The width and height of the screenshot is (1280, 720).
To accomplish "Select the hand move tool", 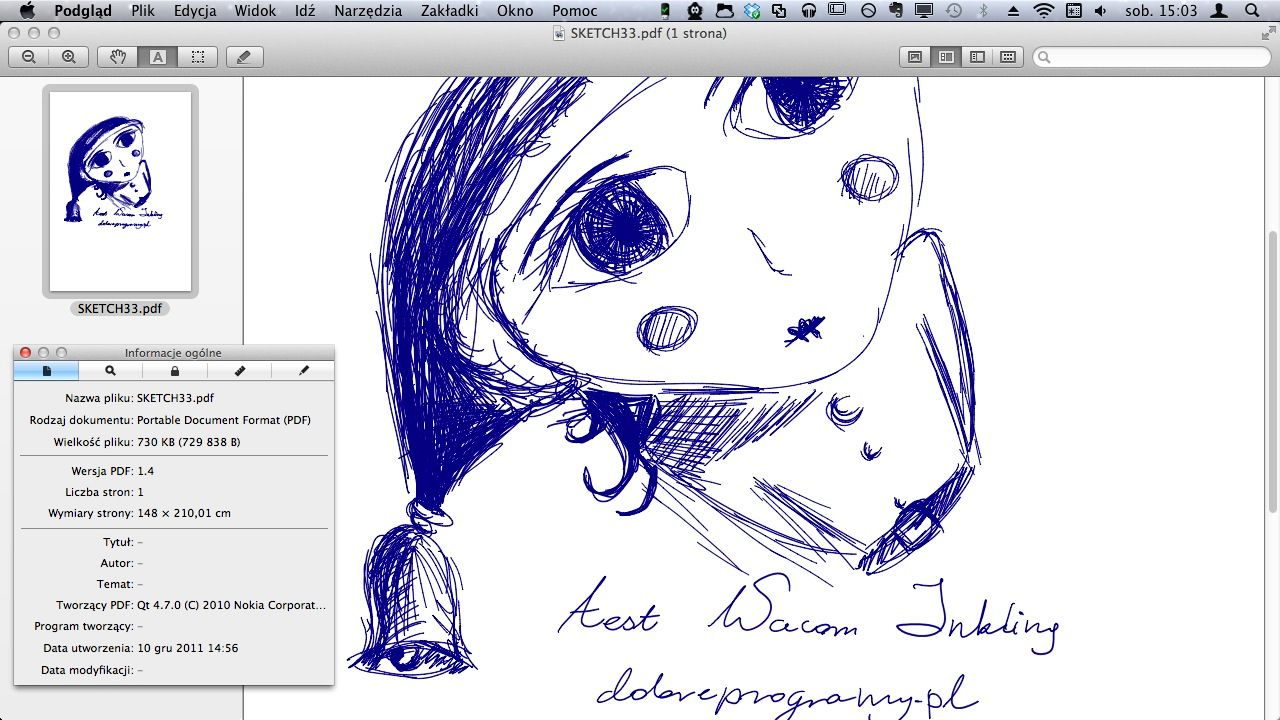I will (117, 57).
